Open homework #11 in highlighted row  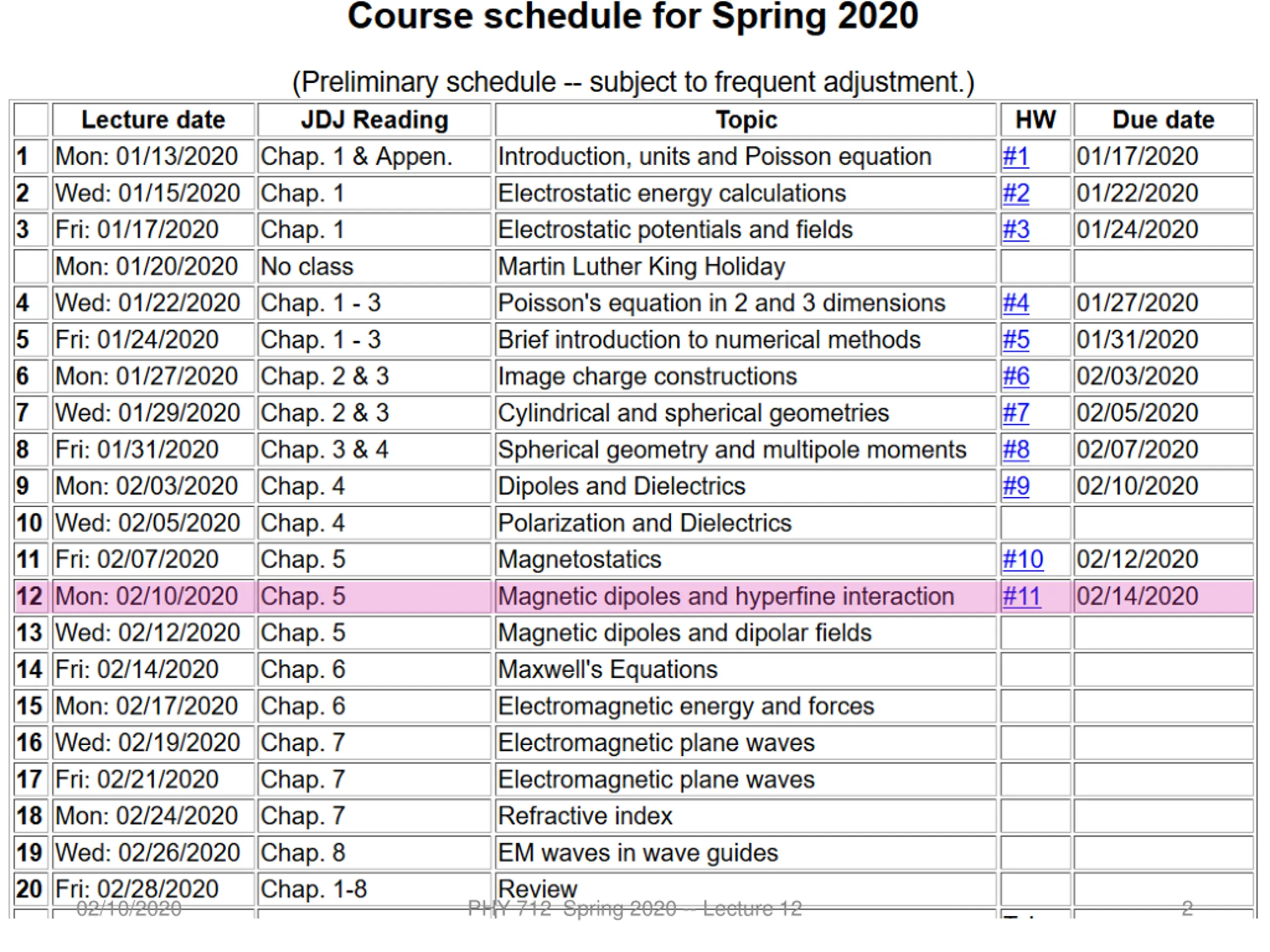[1021, 596]
